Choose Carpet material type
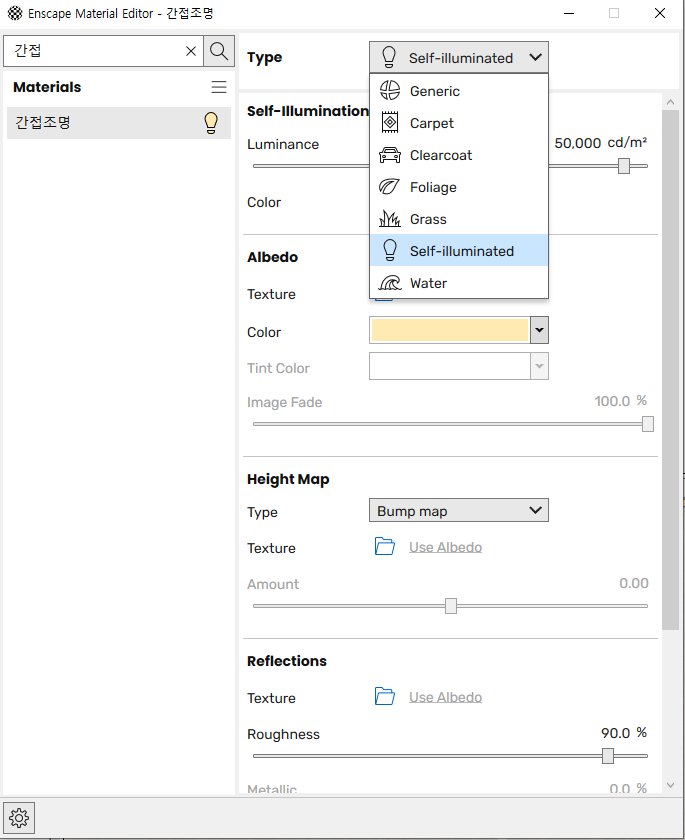The height and width of the screenshot is (840, 685). [x=459, y=123]
